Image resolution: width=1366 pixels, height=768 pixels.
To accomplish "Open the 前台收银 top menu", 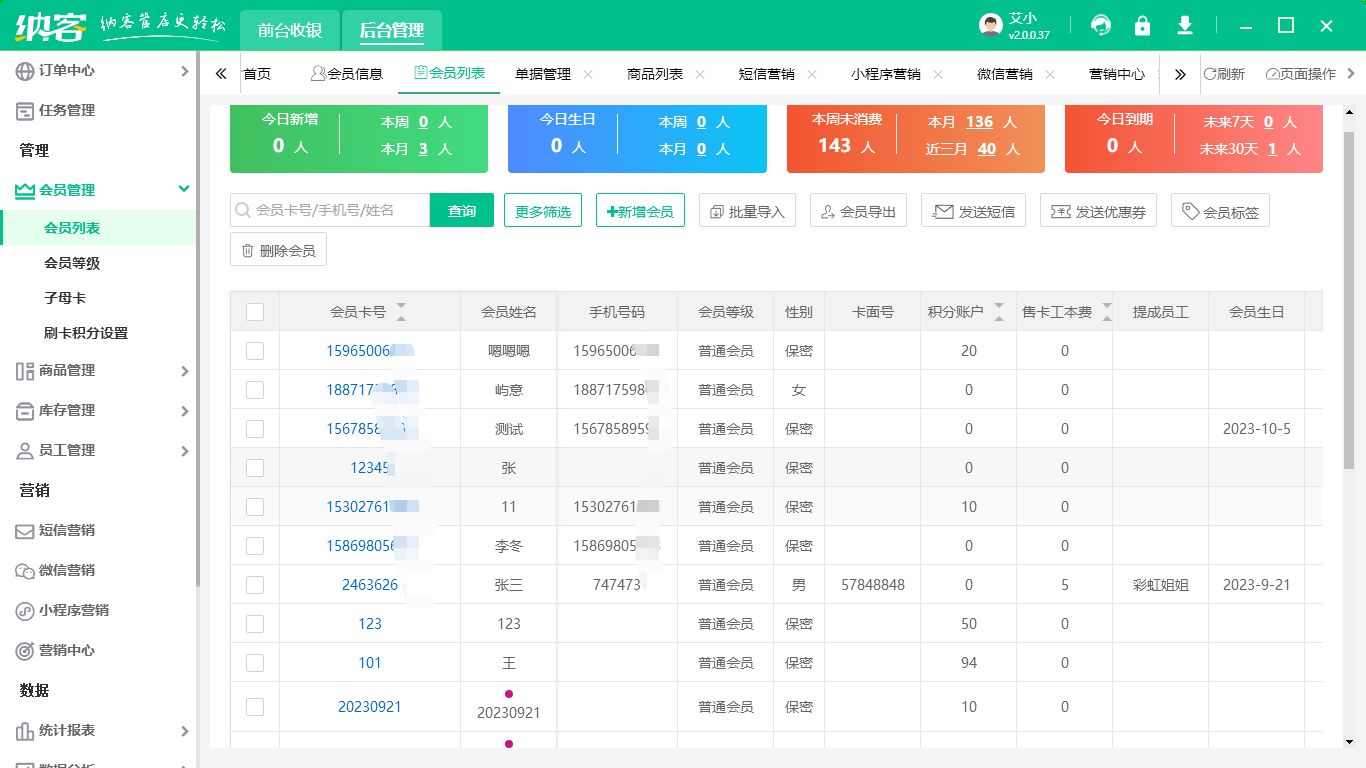I will [289, 31].
